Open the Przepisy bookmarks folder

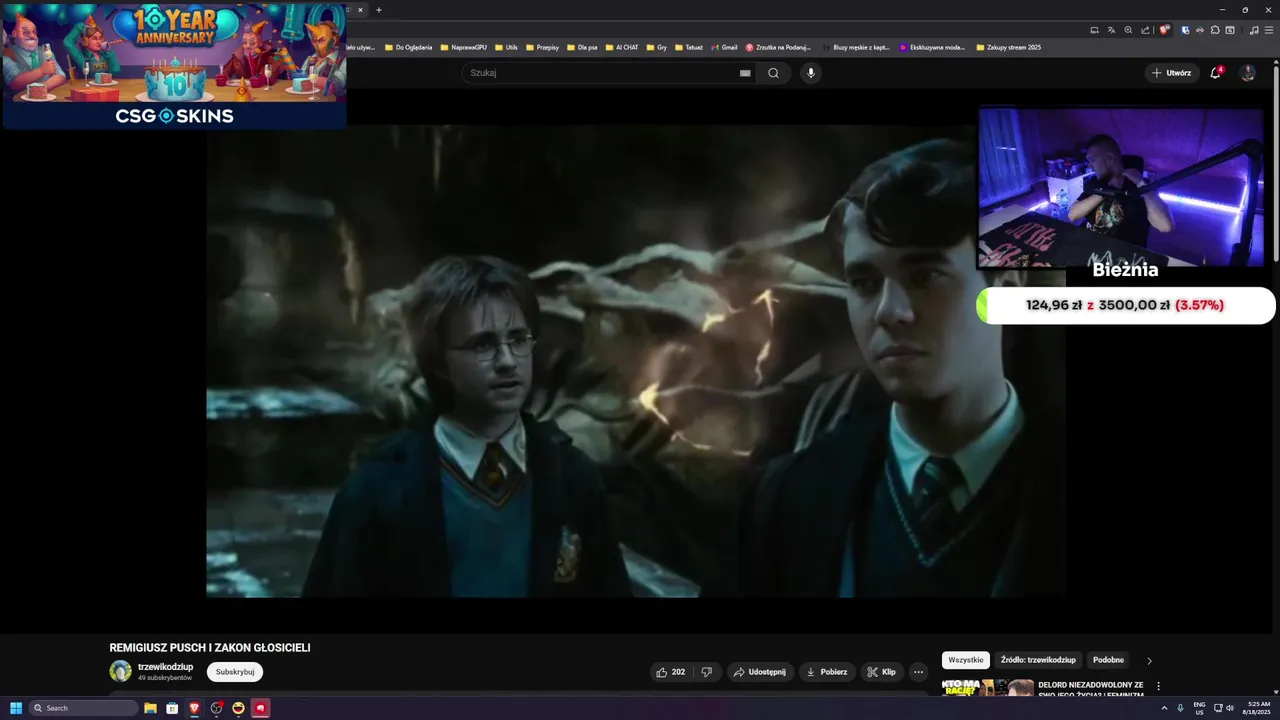tap(542, 47)
